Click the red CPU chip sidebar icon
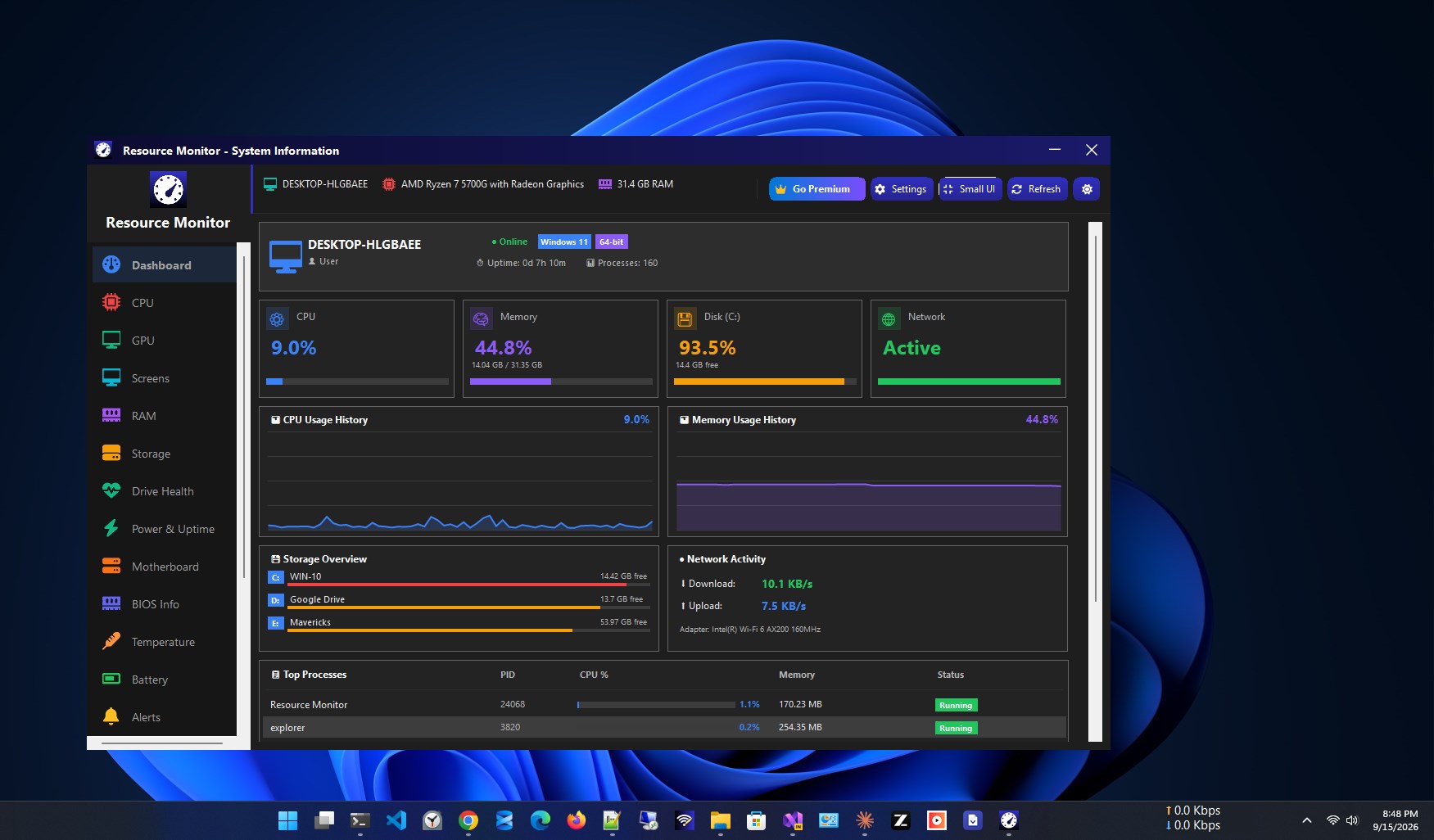The height and width of the screenshot is (840, 1434). pos(111,302)
